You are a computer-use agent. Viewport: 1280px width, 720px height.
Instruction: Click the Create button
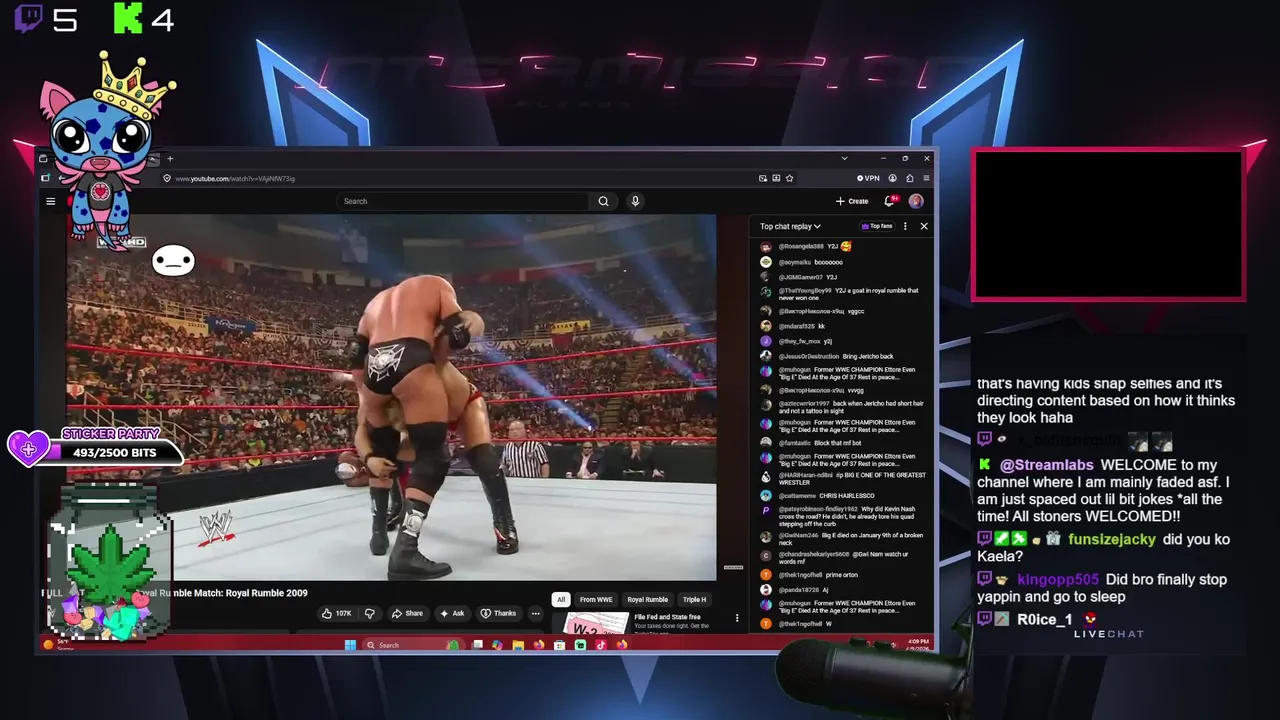pyautogui.click(x=852, y=201)
